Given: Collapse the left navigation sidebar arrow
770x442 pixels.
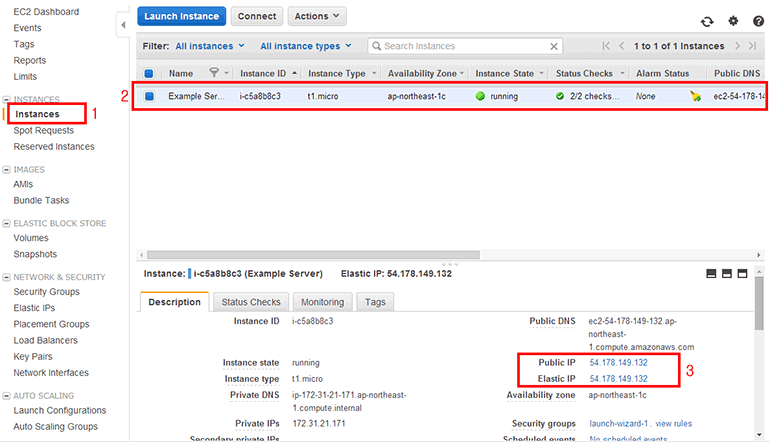Looking at the screenshot, I should pyautogui.click(x=122, y=22).
